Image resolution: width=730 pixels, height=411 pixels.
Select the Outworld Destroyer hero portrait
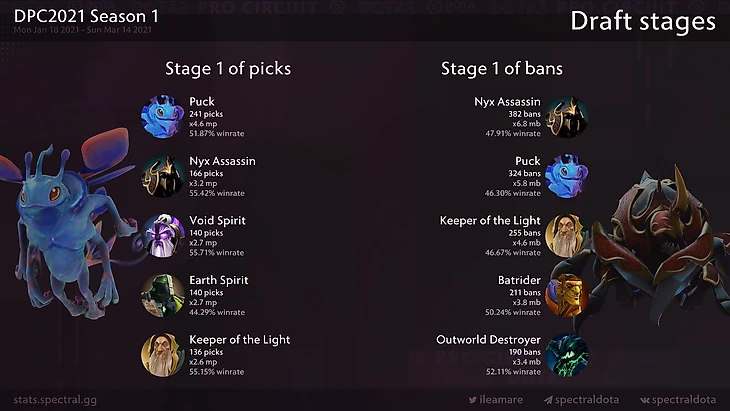coord(566,356)
